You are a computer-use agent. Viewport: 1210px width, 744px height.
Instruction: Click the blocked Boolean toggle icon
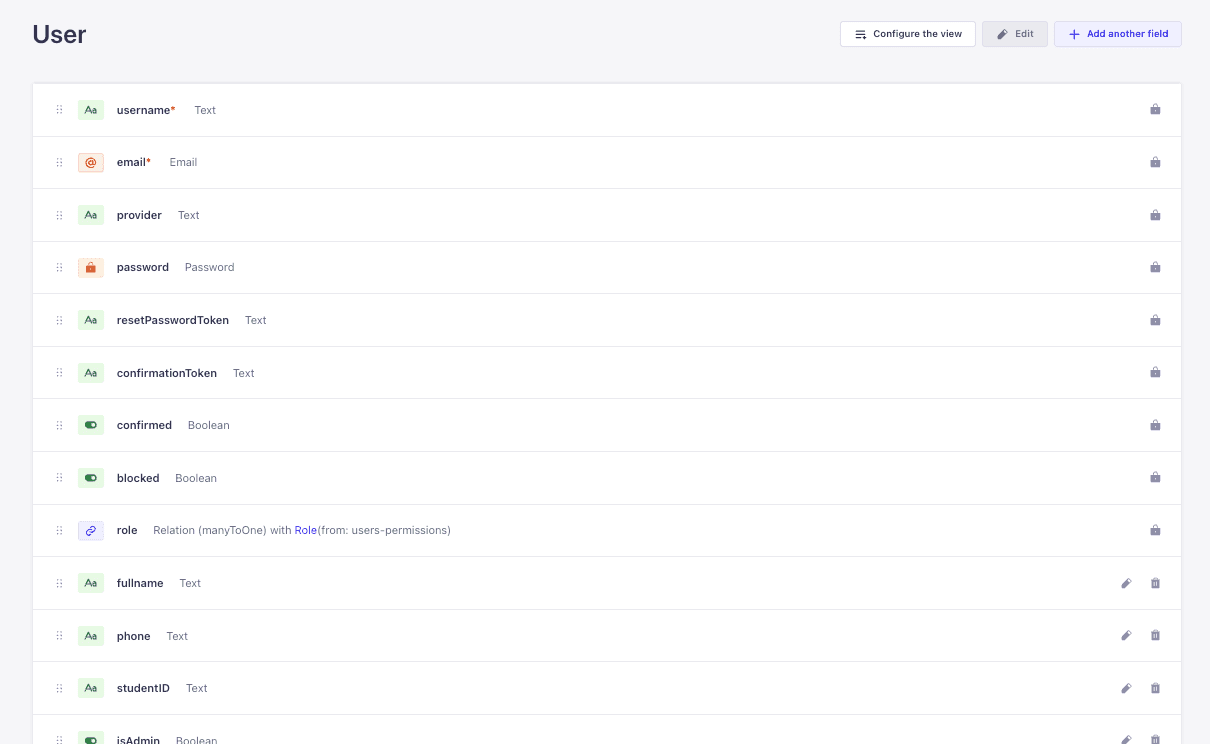91,478
